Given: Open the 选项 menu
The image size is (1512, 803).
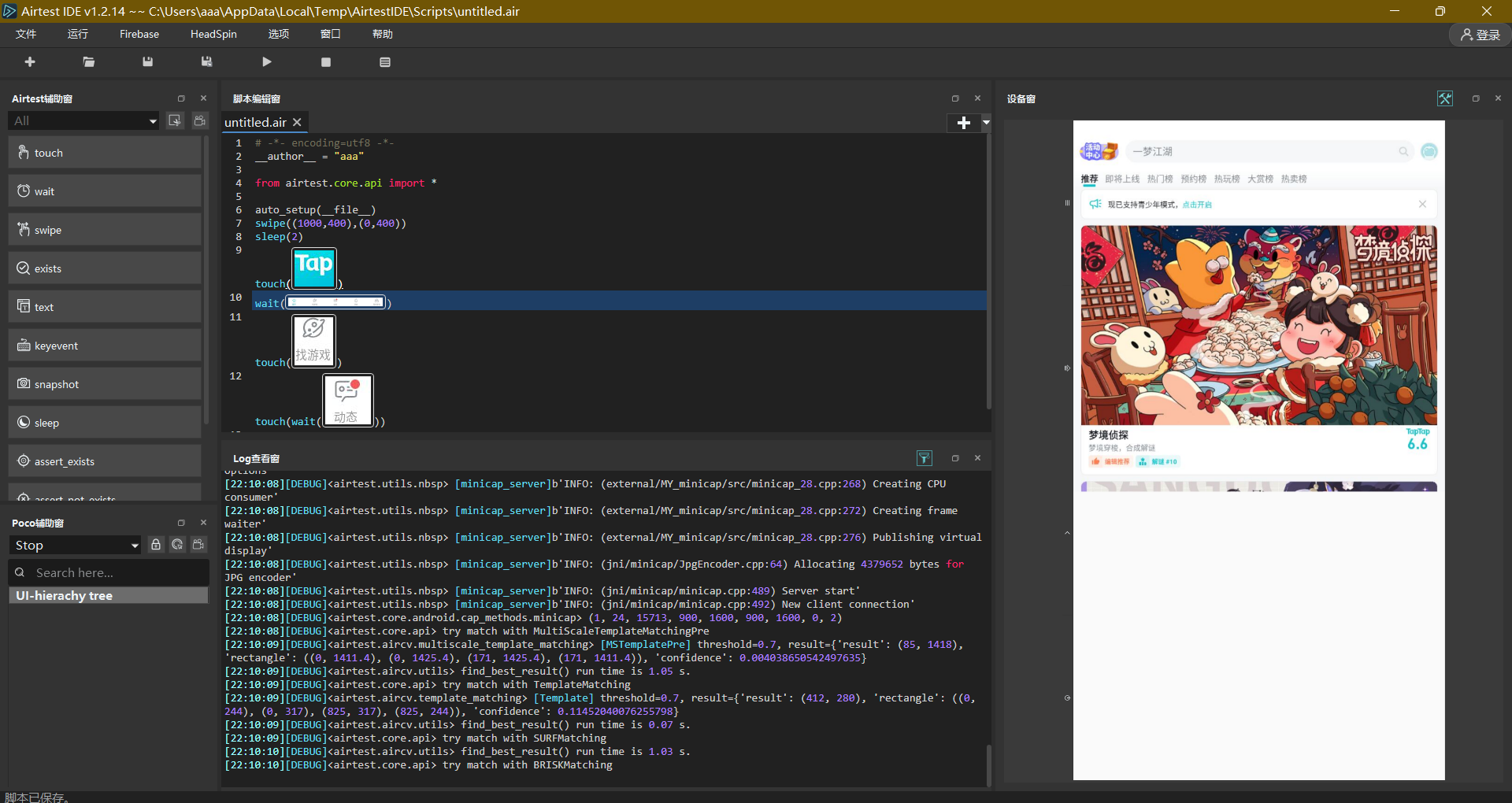Looking at the screenshot, I should [279, 34].
